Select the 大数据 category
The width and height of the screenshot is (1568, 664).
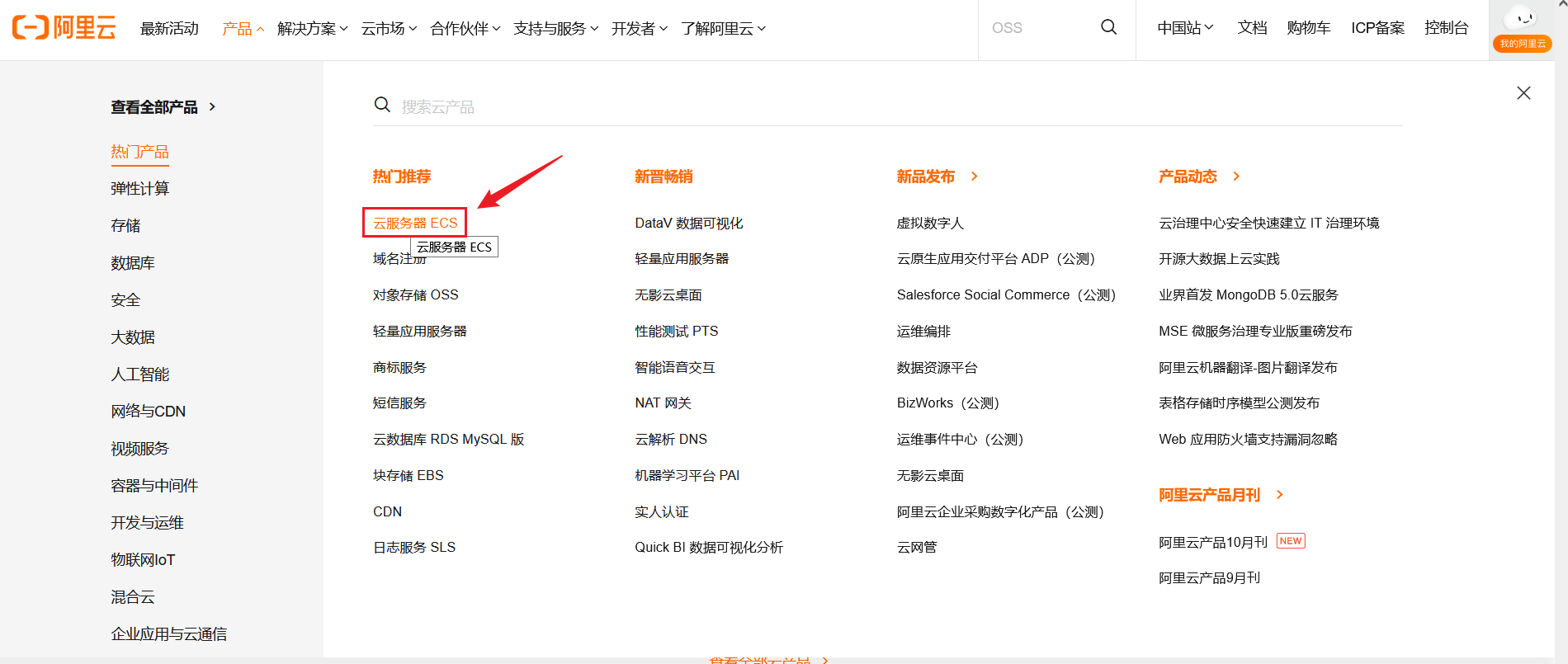pos(133,337)
